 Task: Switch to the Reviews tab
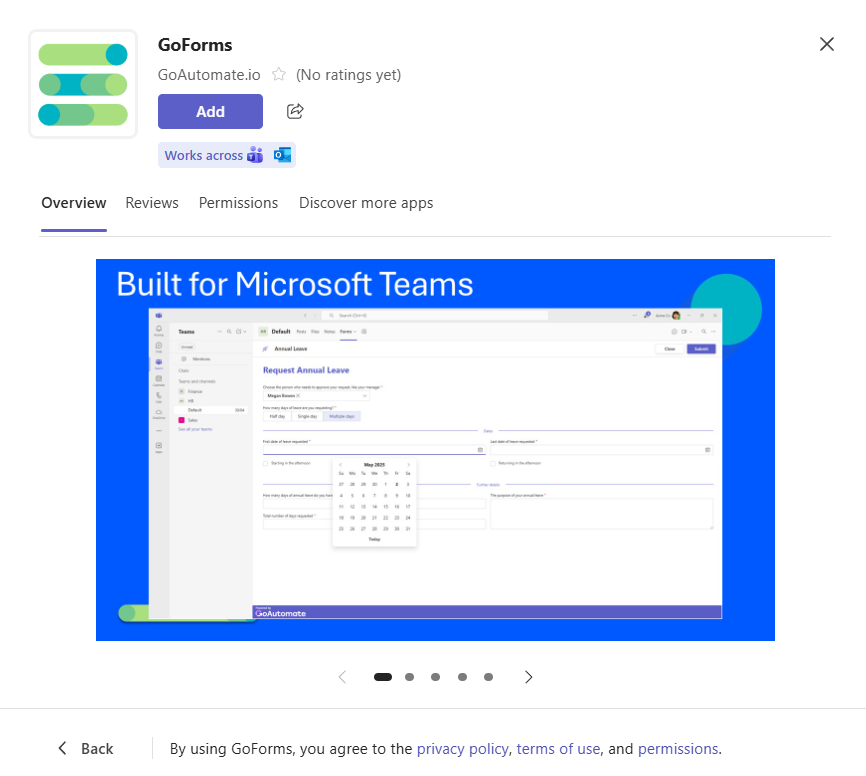pyautogui.click(x=152, y=203)
